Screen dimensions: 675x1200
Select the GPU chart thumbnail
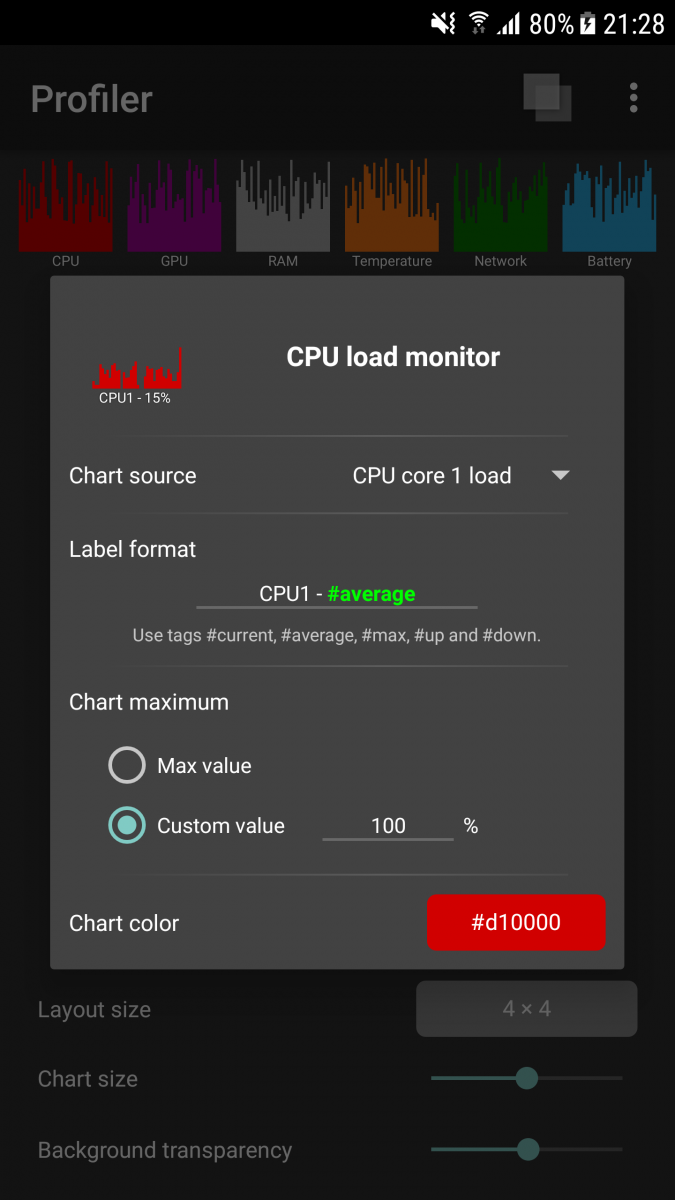(x=174, y=205)
